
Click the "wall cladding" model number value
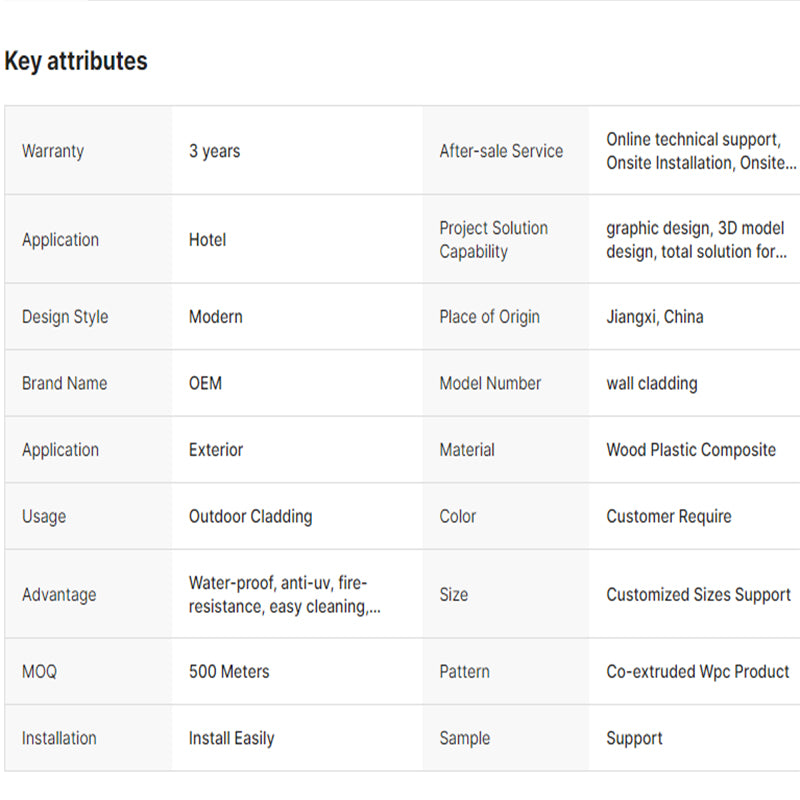coord(651,383)
